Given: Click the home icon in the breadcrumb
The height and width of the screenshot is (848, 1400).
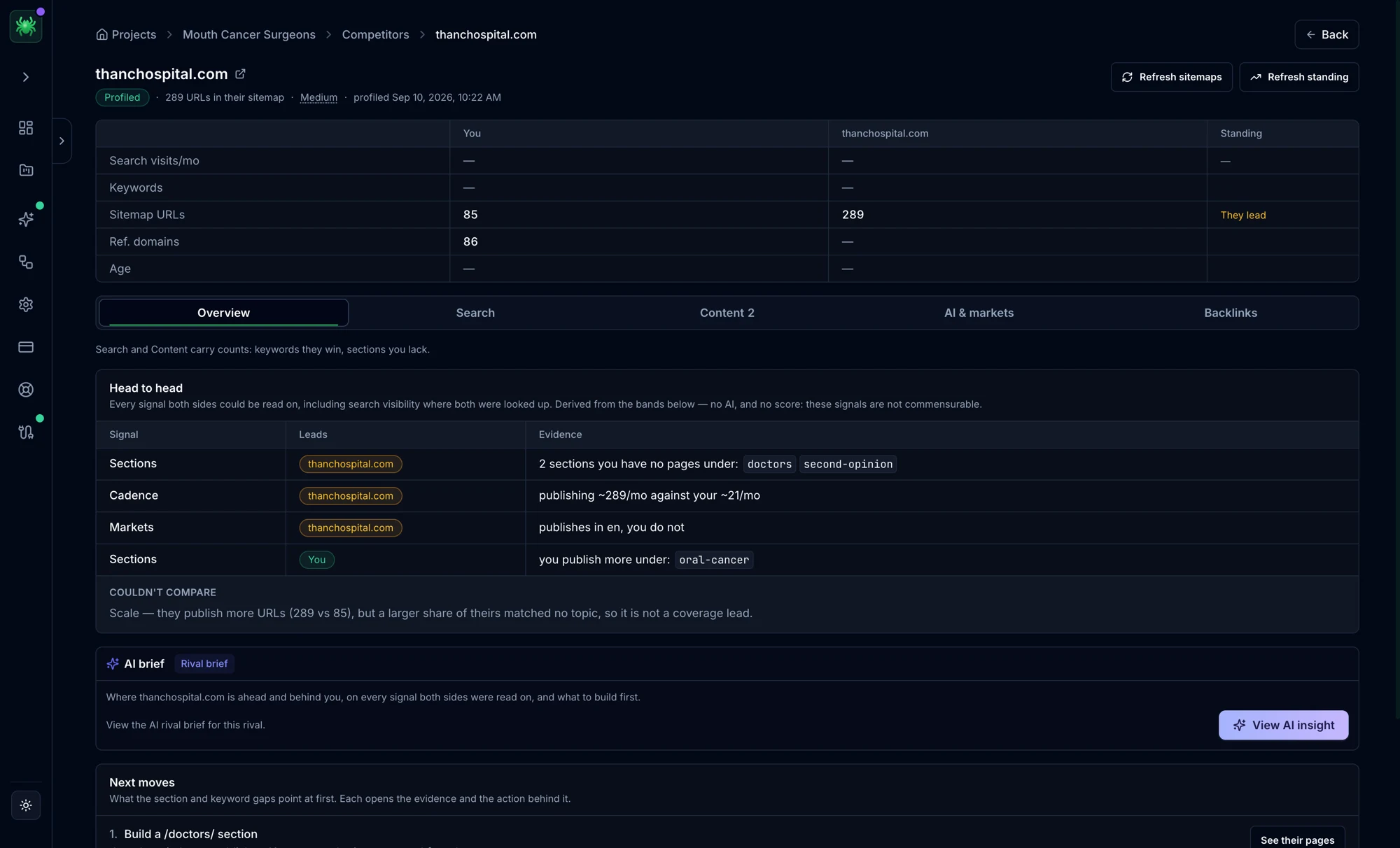Looking at the screenshot, I should tap(101, 34).
